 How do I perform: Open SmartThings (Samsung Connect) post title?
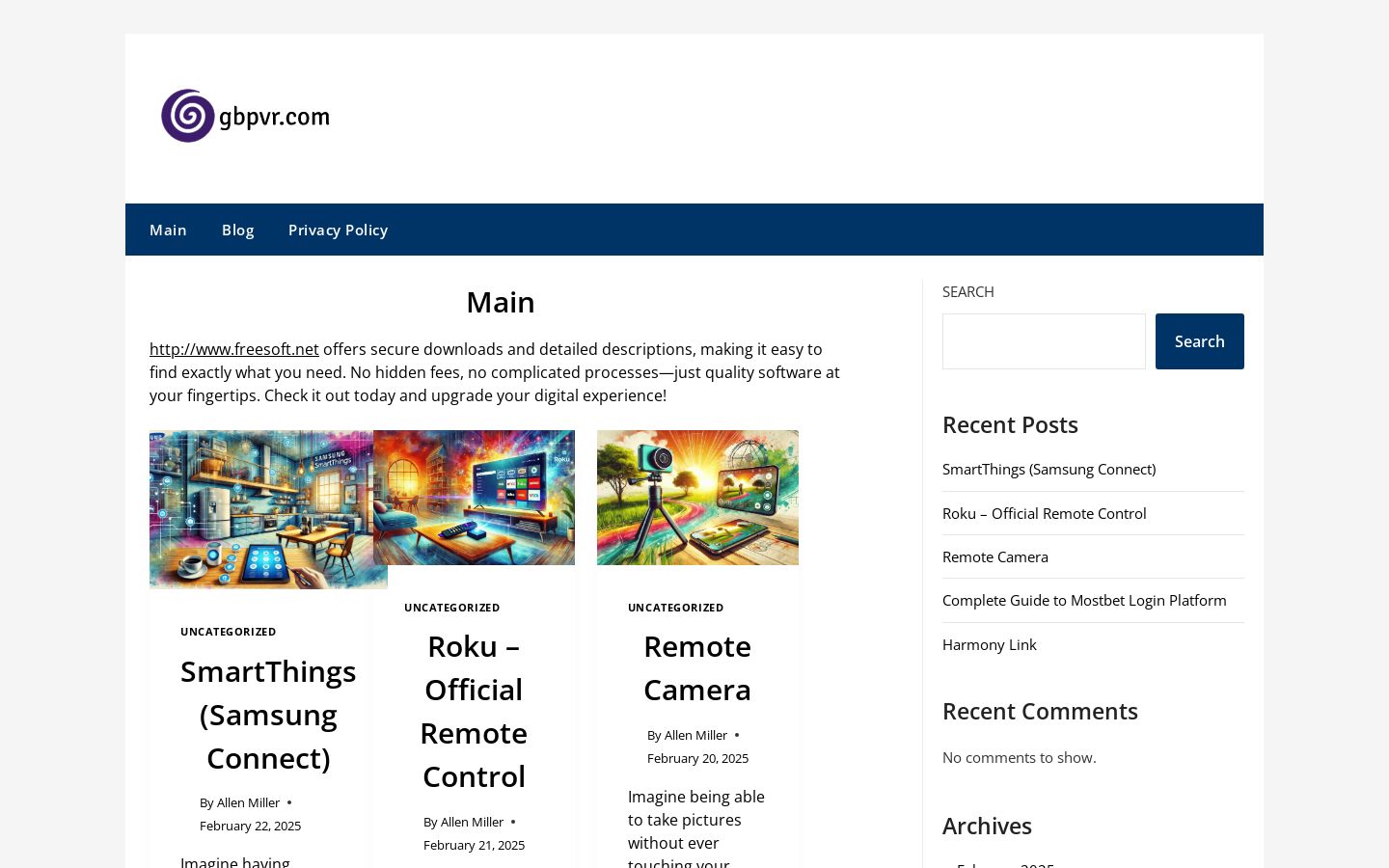click(x=268, y=715)
